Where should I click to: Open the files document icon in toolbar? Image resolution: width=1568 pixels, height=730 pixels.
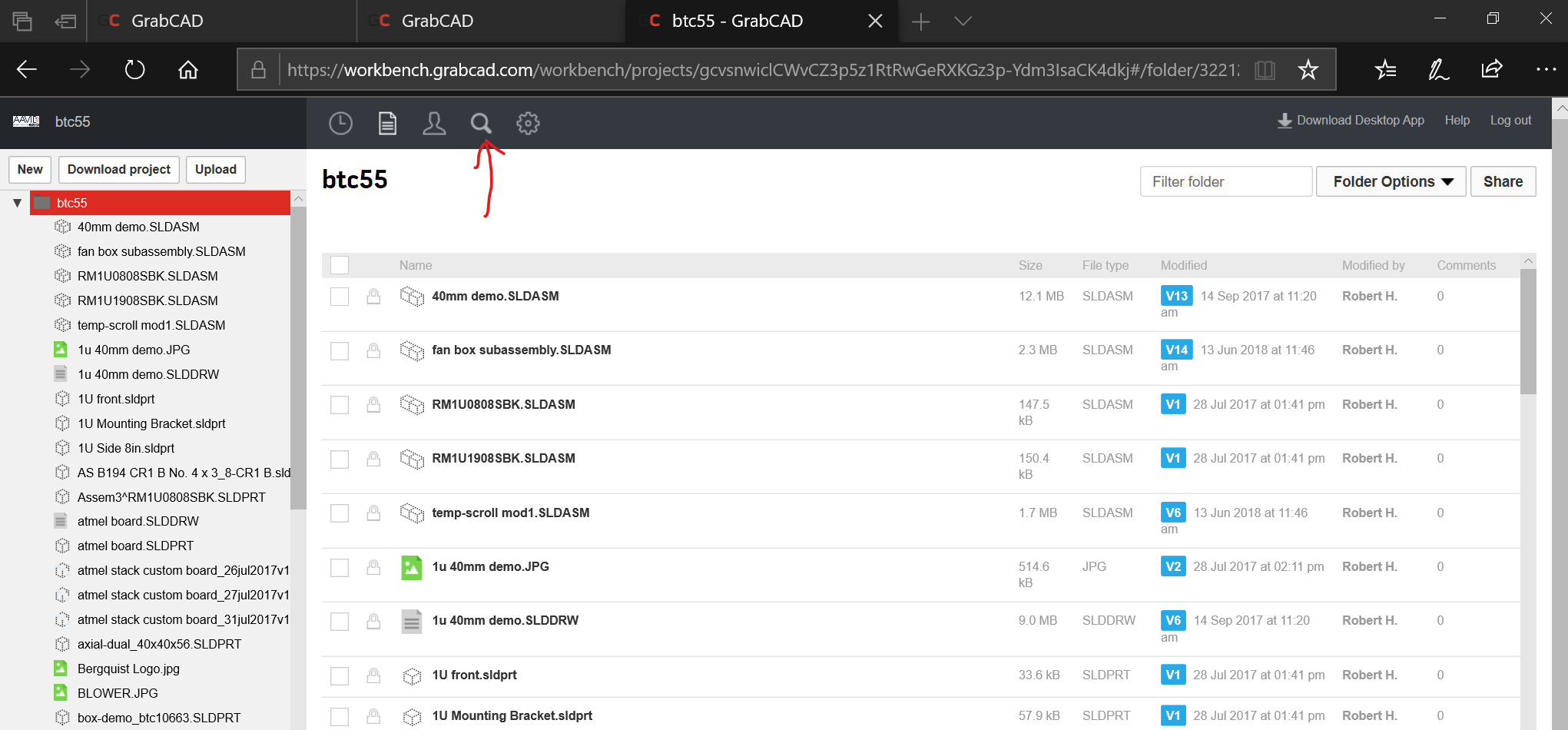pyautogui.click(x=388, y=123)
